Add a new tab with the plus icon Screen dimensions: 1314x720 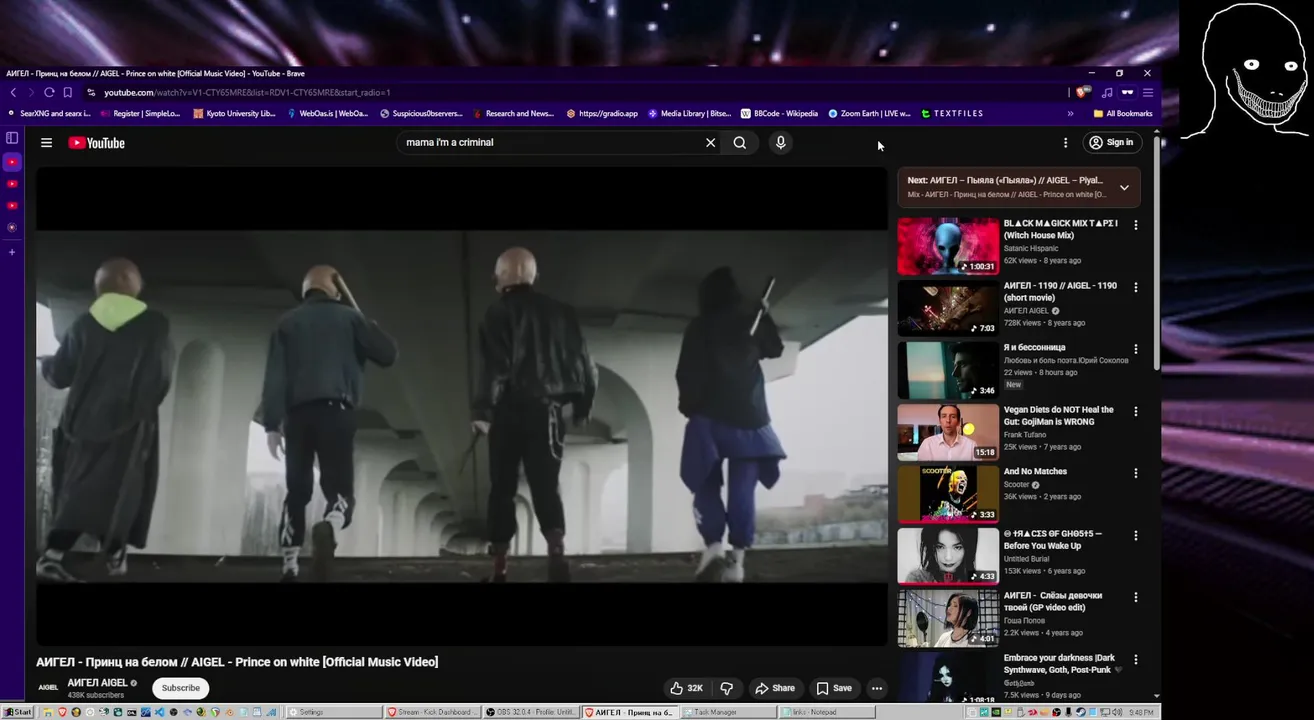click(12, 252)
